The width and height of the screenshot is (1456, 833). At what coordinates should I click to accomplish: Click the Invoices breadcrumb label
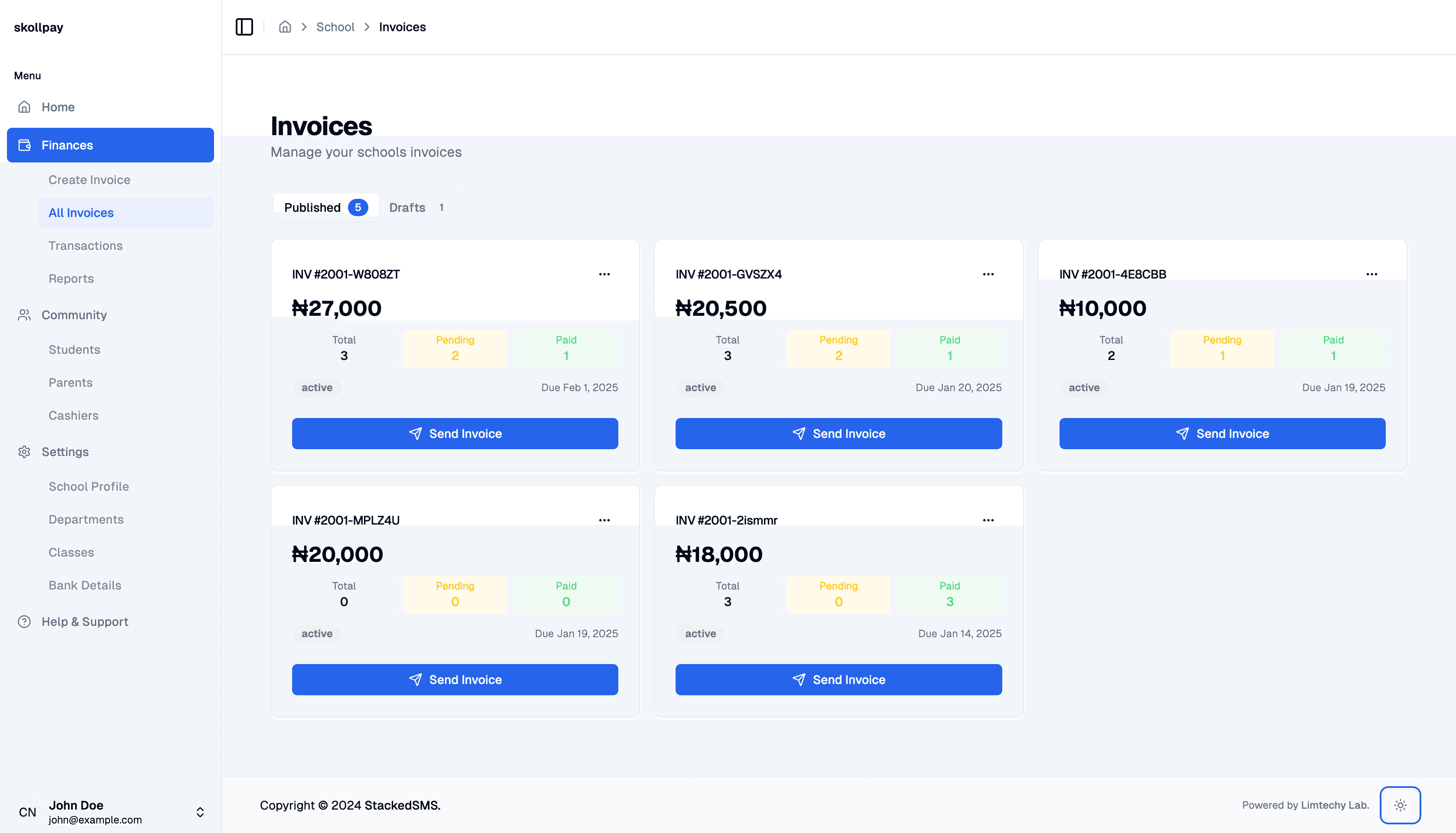pyautogui.click(x=402, y=27)
